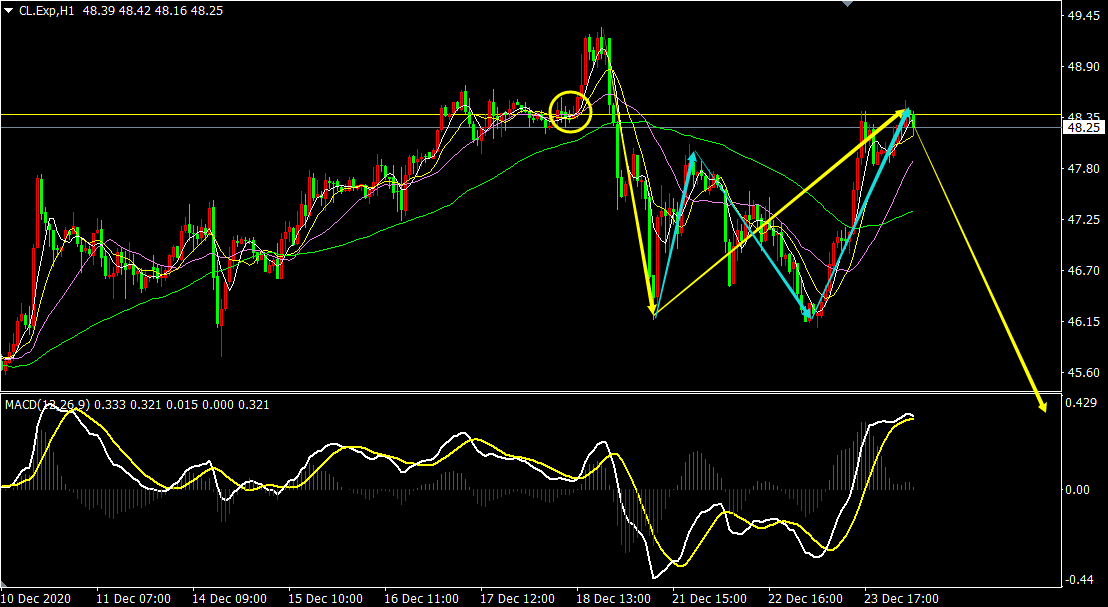Click the 18 Dec 13:00 time label
Image resolution: width=1108 pixels, height=607 pixels.
click(x=613, y=599)
